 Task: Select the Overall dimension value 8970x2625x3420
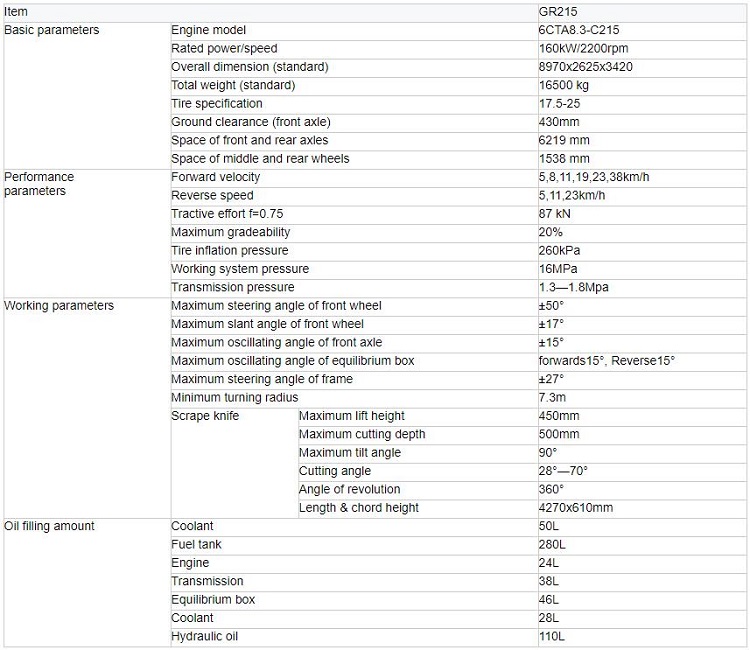585,67
